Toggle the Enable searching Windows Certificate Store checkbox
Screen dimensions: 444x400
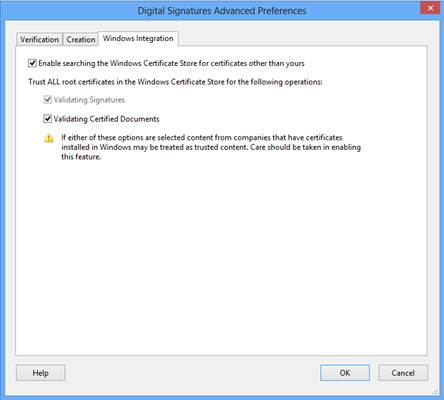click(x=32, y=63)
